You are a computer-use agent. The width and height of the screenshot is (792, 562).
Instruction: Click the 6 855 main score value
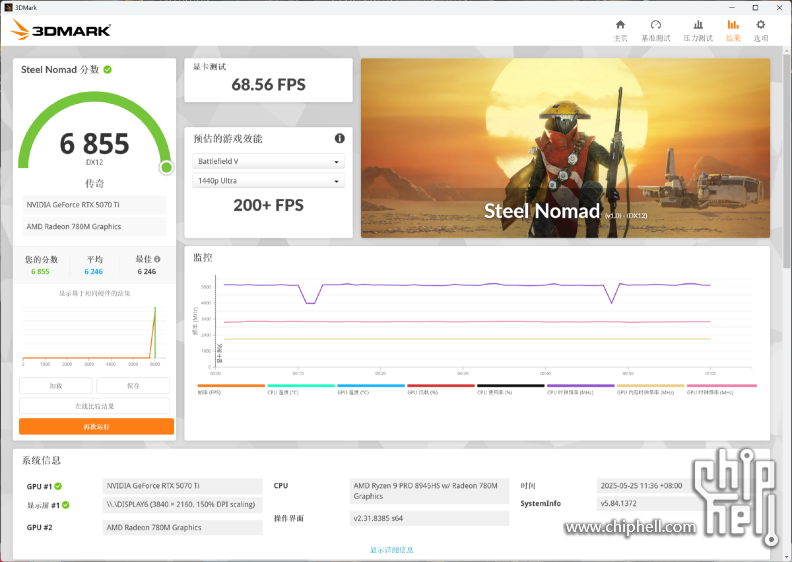(94, 144)
